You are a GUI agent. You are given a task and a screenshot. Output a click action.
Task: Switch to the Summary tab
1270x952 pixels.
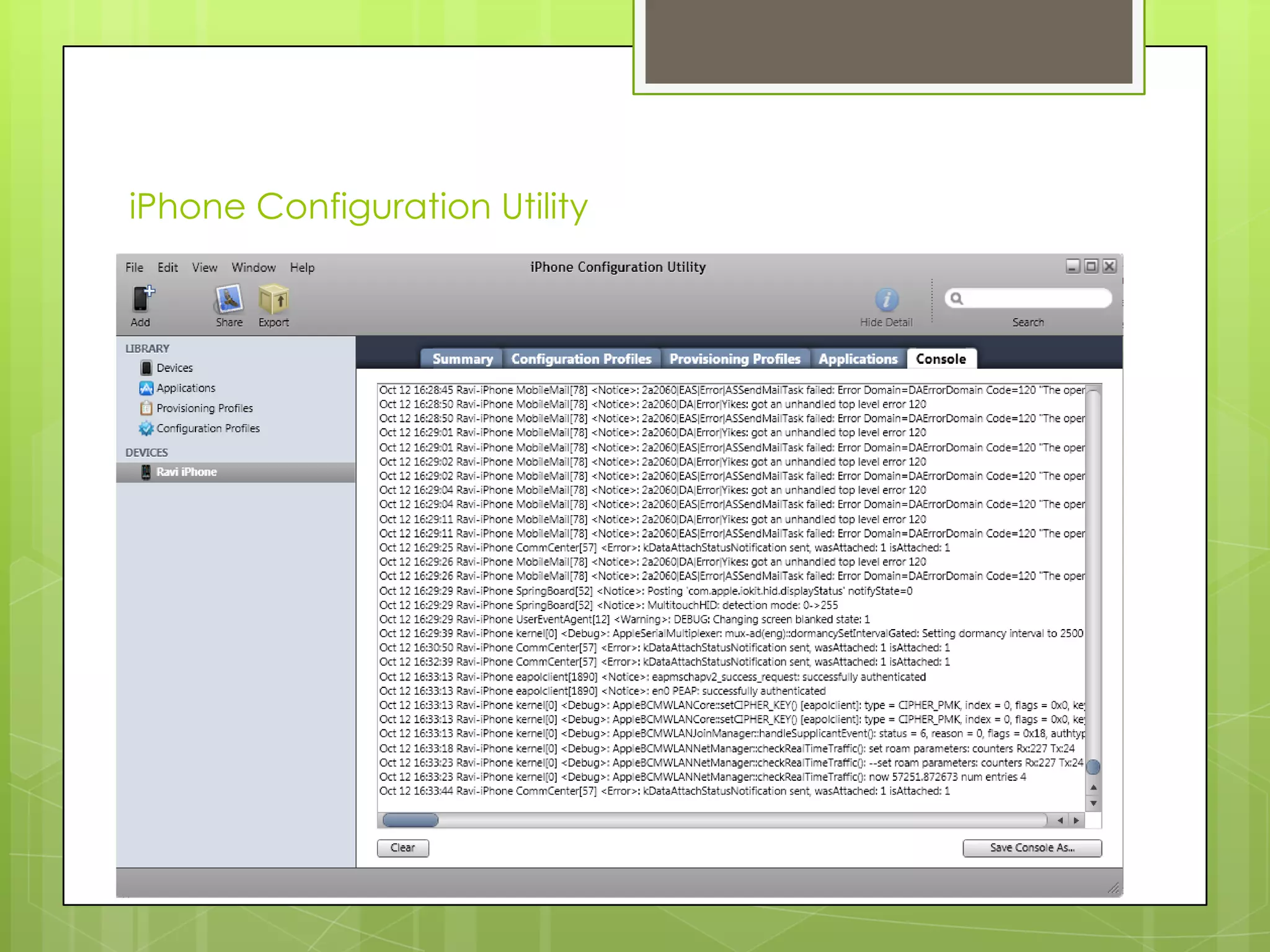coord(462,359)
